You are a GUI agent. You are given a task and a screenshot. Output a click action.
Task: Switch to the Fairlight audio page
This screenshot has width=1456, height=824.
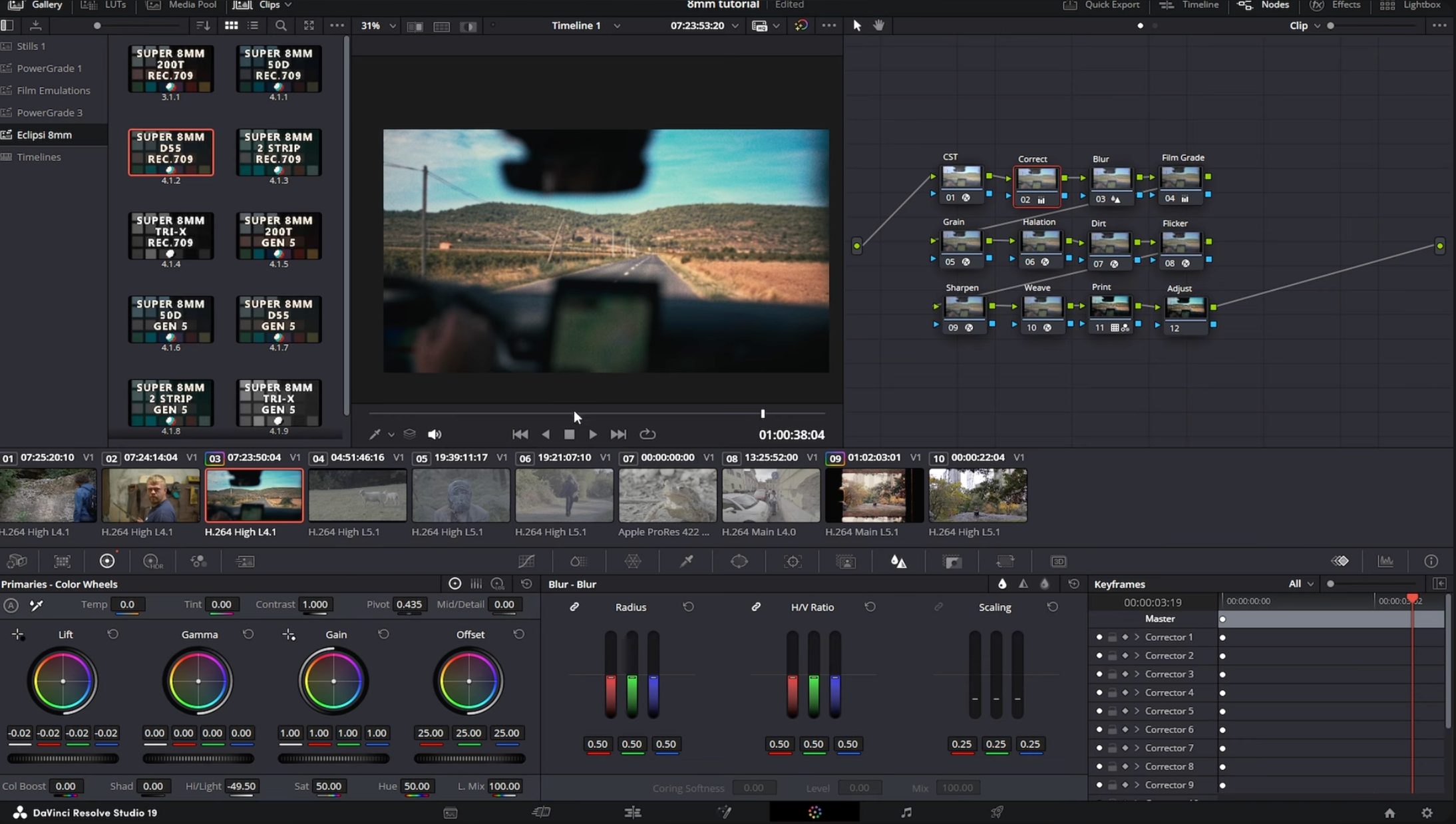click(x=906, y=812)
